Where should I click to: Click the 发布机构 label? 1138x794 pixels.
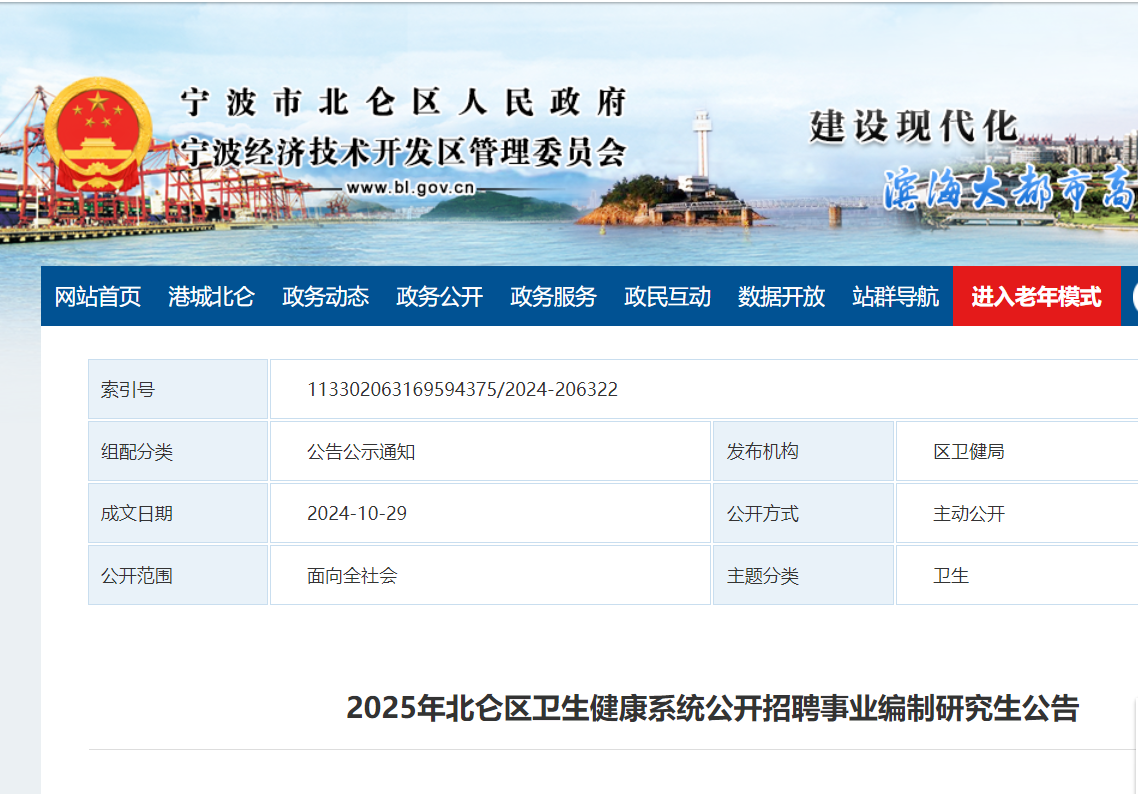762,451
